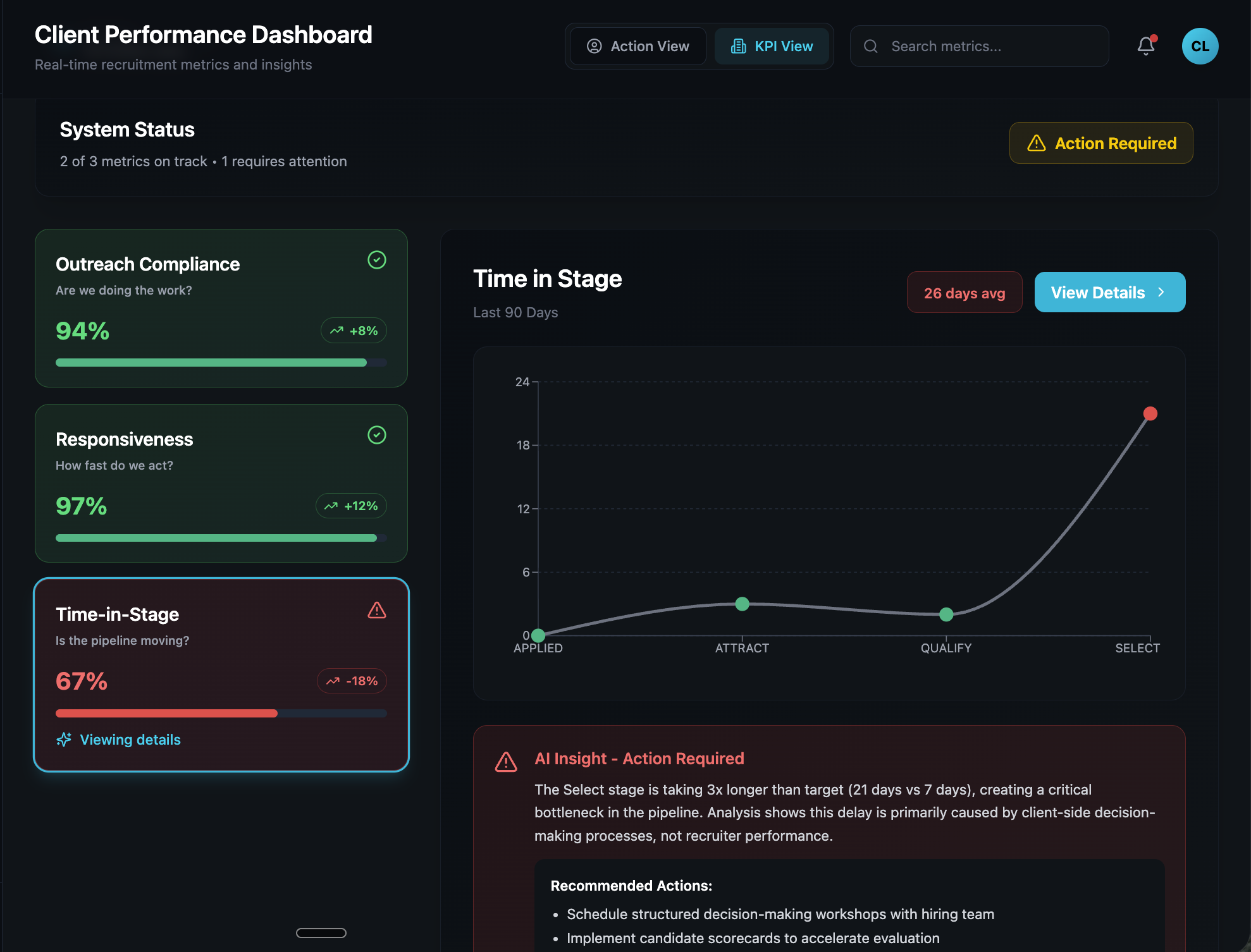Open the notifications bell

1145,46
